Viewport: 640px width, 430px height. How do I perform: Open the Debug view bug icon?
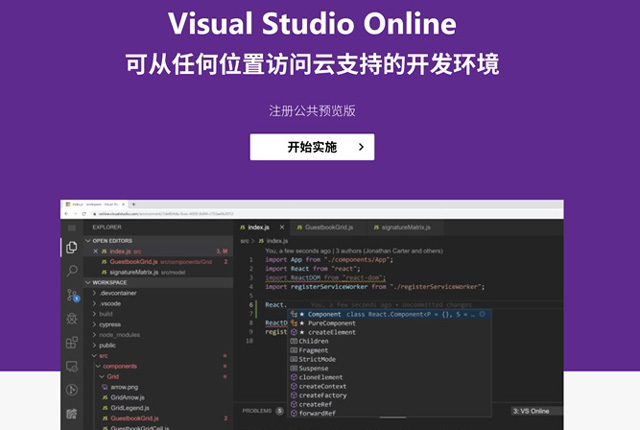(x=72, y=318)
